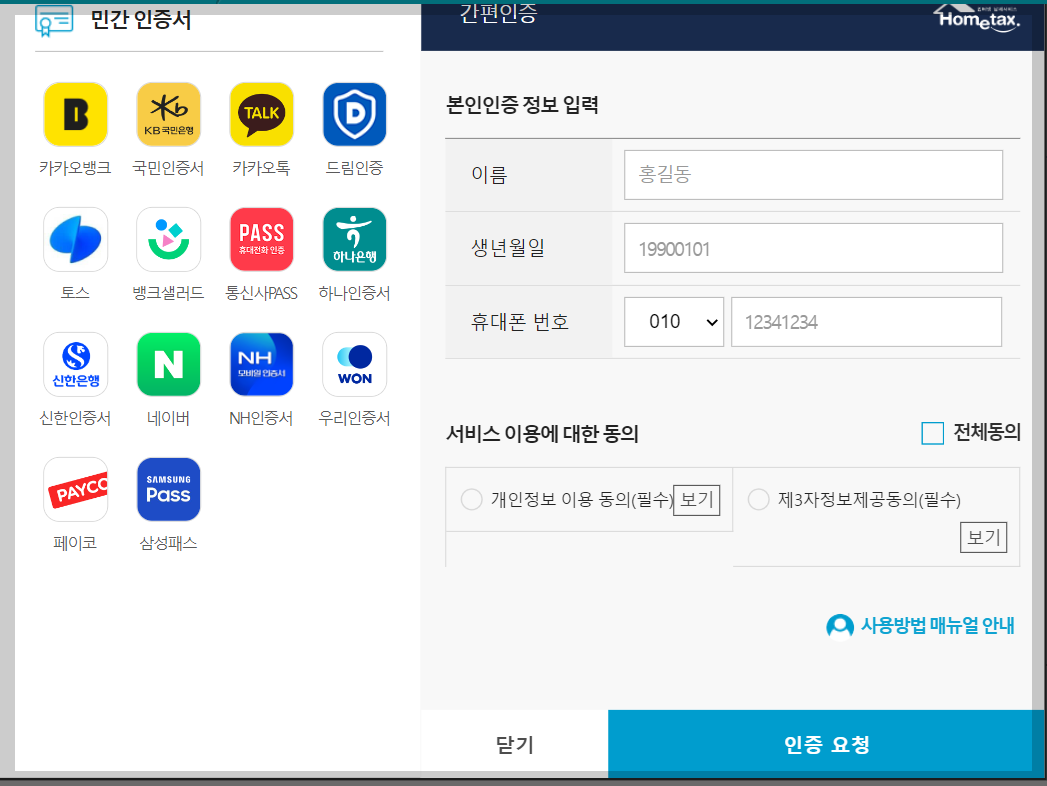Click the Hometax logo
This screenshot has width=1047, height=786.
click(976, 18)
